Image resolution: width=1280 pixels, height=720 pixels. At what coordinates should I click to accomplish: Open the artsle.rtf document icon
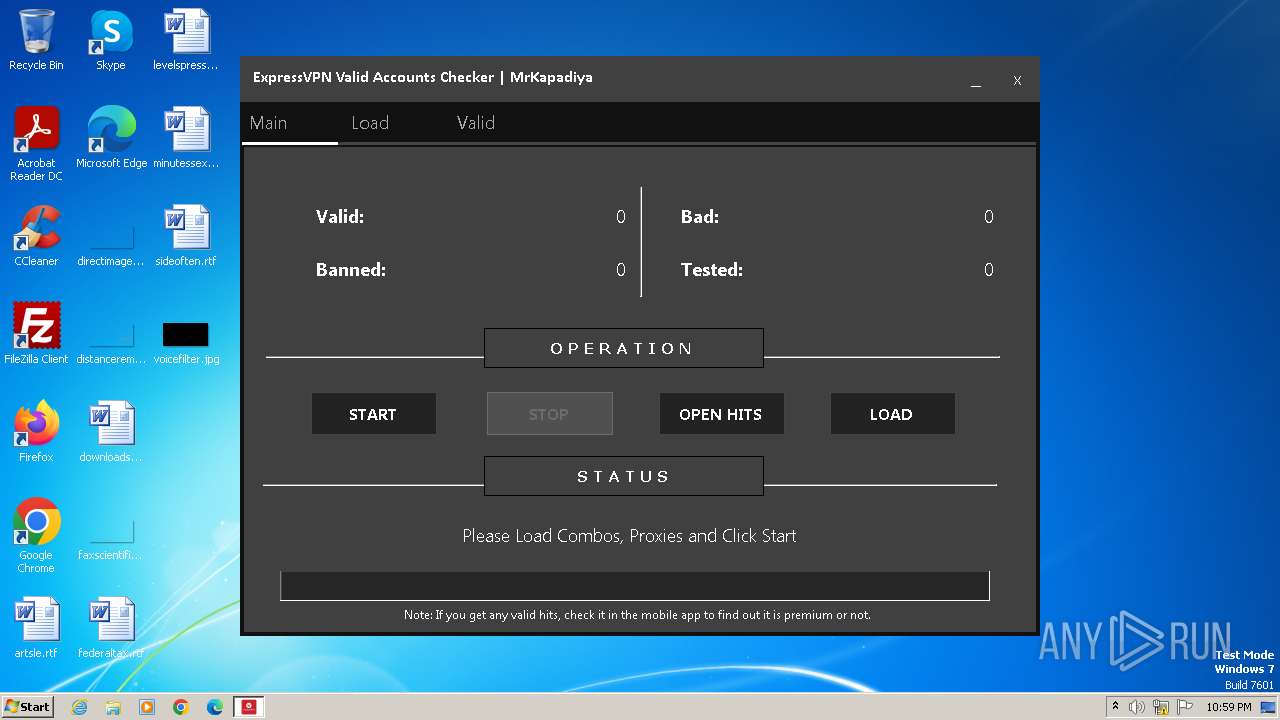tap(36, 628)
